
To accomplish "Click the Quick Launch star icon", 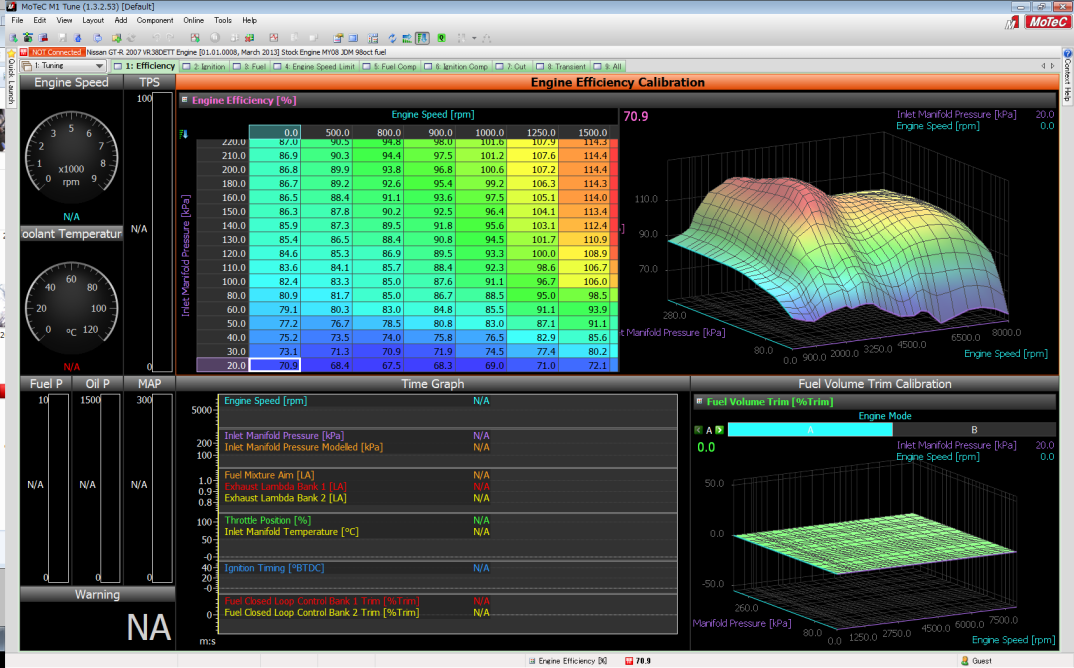I will 11,53.
